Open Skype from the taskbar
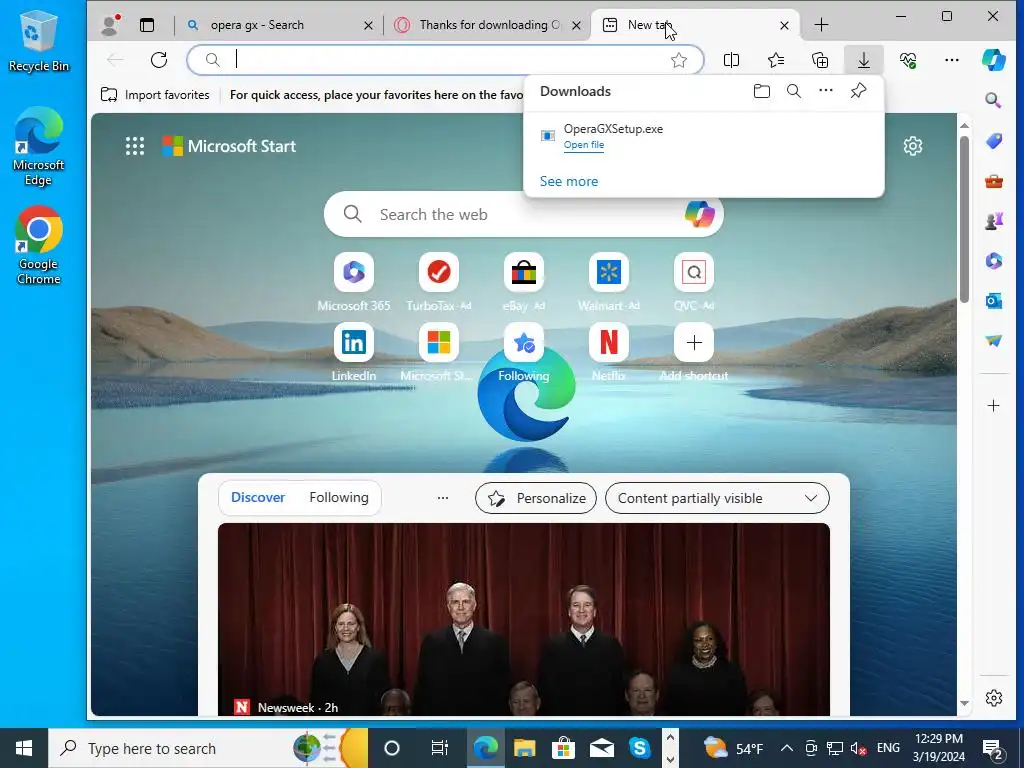 [x=639, y=748]
